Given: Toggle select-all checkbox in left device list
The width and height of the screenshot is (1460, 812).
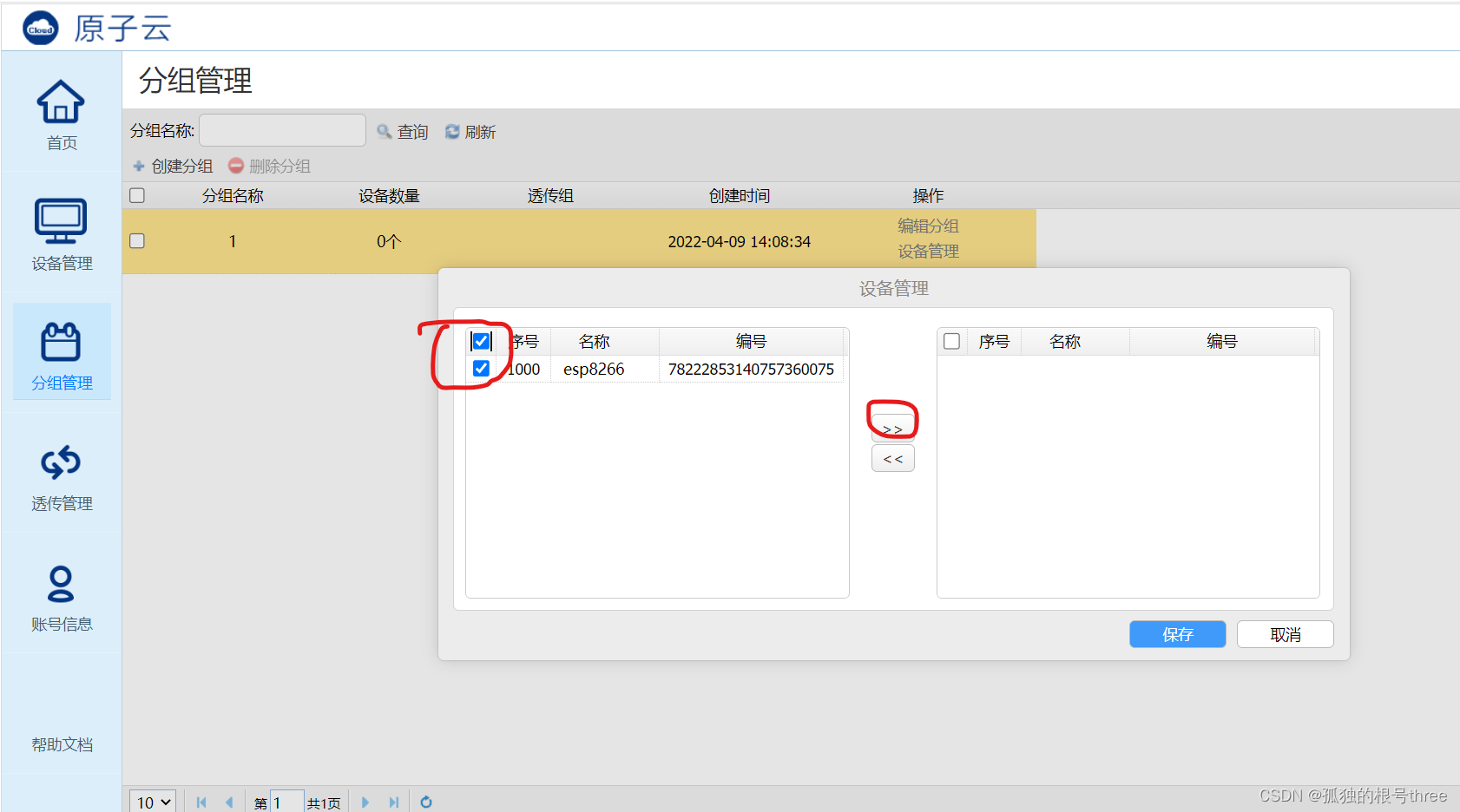Looking at the screenshot, I should point(481,341).
